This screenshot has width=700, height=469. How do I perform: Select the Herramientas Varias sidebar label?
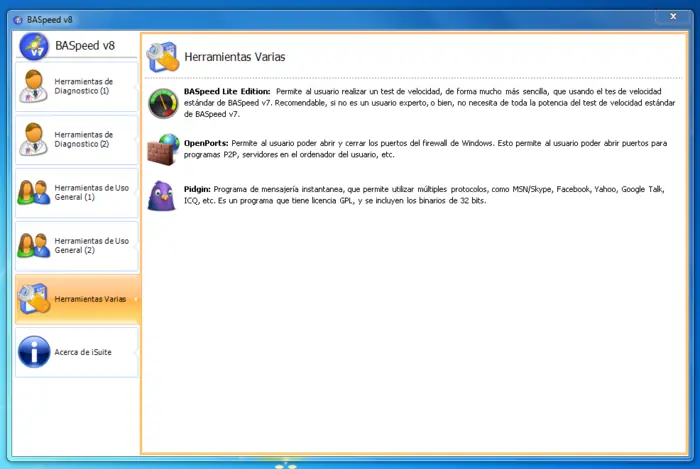tap(90, 299)
